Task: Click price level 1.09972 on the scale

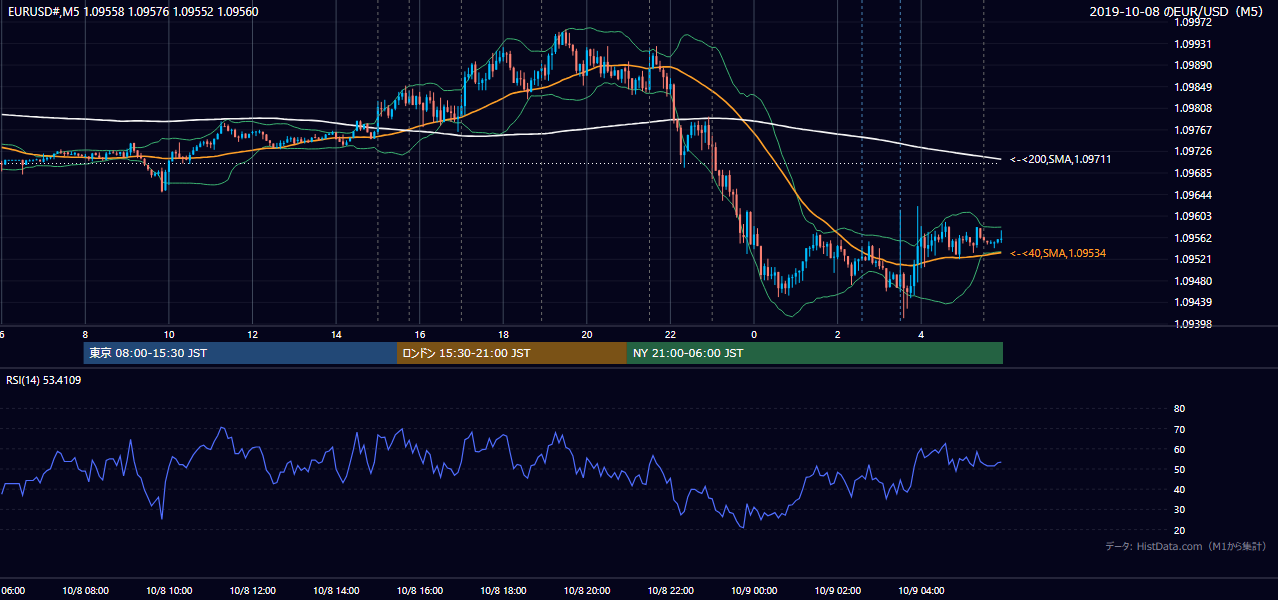Action: tap(1193, 22)
